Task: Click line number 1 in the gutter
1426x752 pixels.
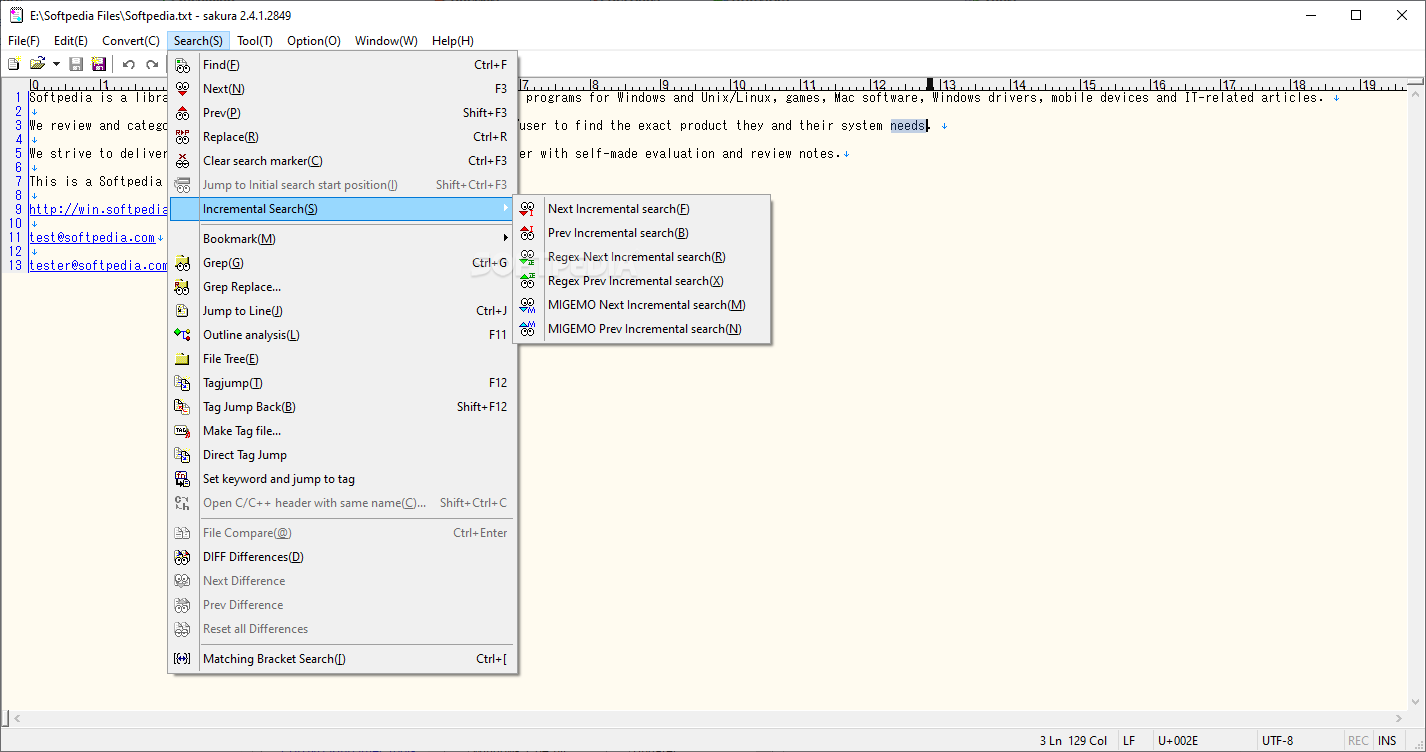Action: pos(18,97)
